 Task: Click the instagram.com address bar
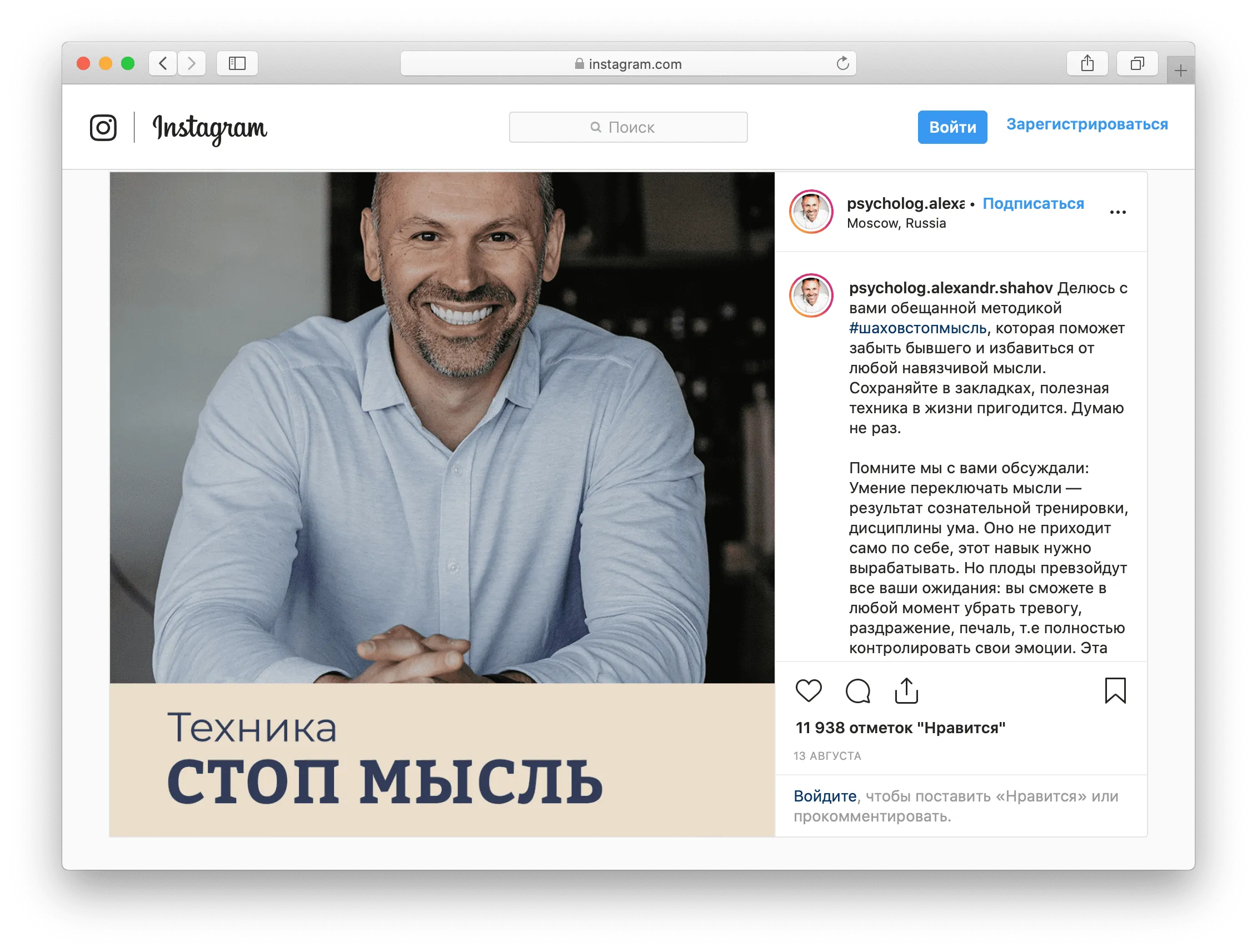(x=628, y=63)
